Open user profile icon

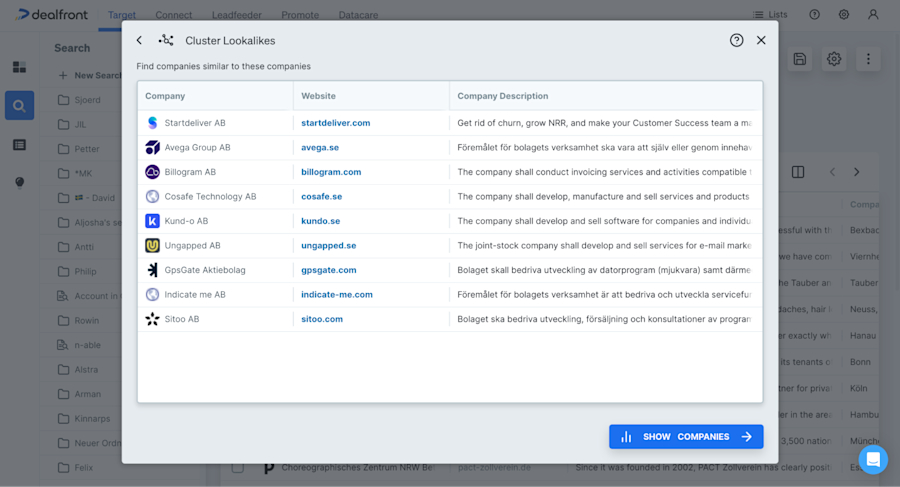coord(873,15)
